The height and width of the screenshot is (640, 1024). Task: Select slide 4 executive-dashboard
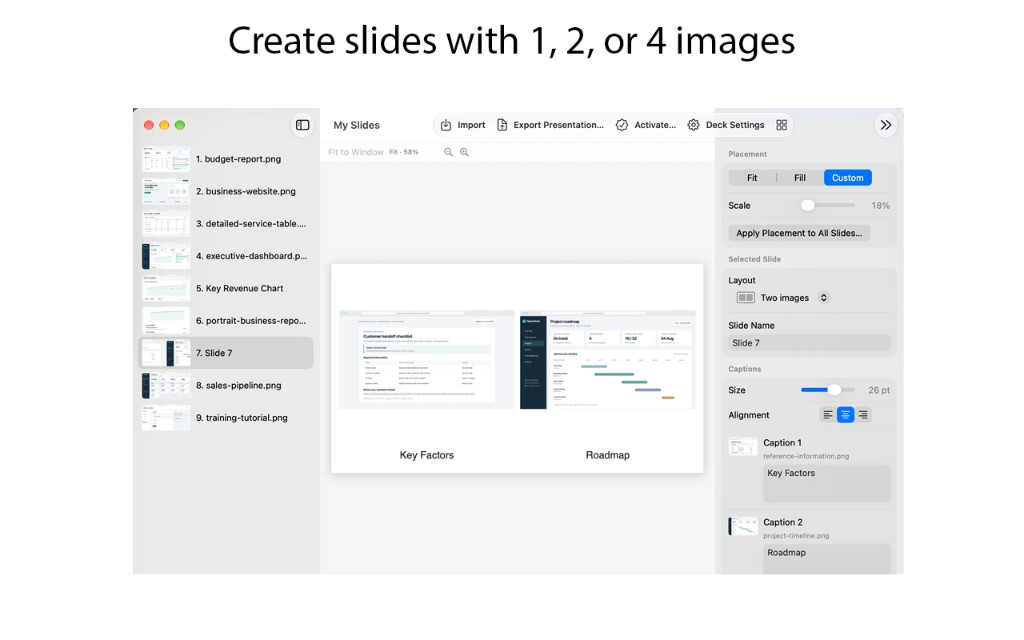tap(226, 256)
